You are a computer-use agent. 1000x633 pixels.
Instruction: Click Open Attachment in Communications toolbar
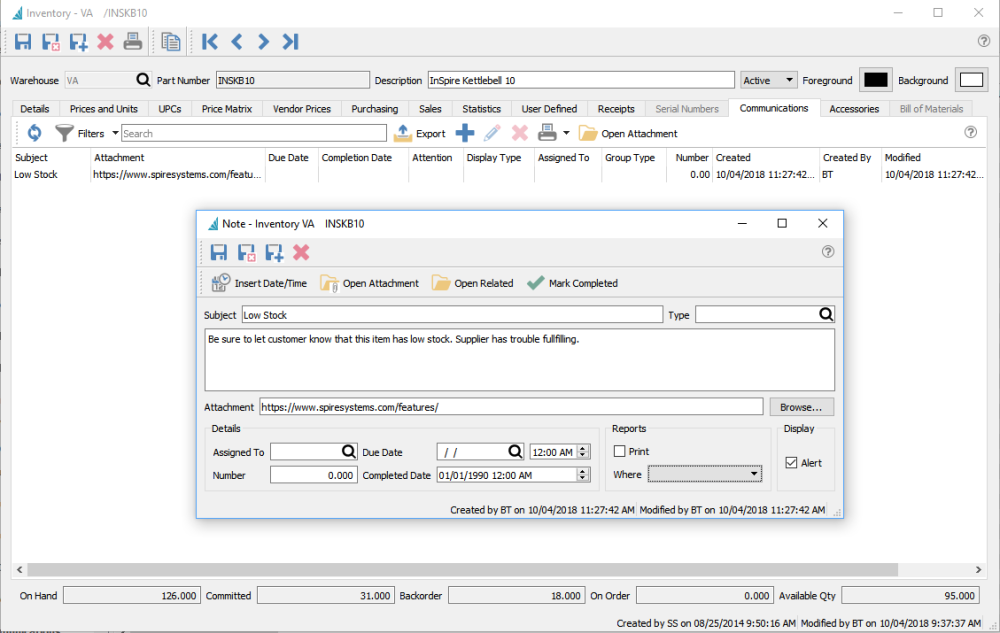point(628,133)
